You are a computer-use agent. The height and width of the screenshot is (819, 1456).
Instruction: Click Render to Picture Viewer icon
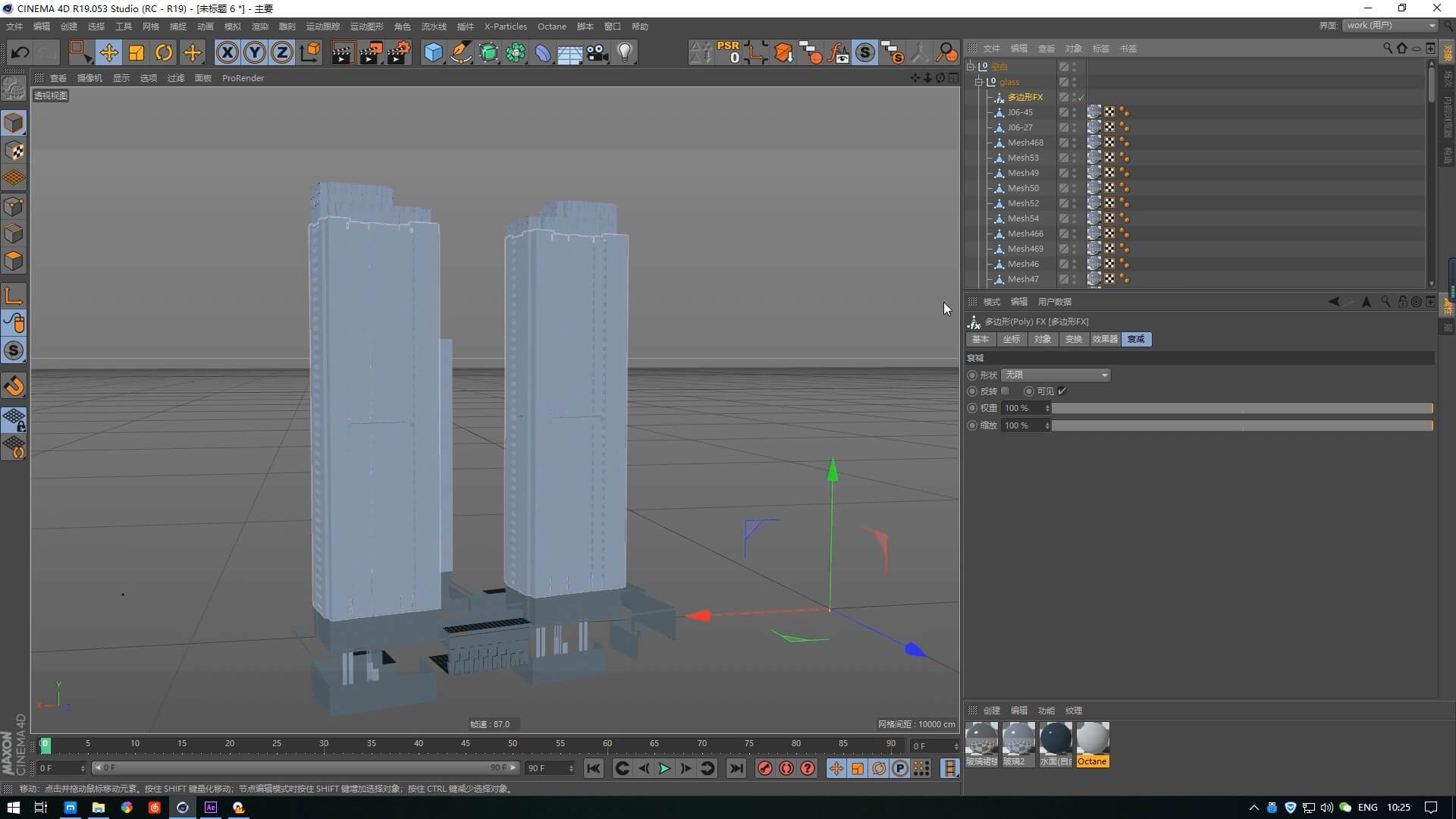370,52
